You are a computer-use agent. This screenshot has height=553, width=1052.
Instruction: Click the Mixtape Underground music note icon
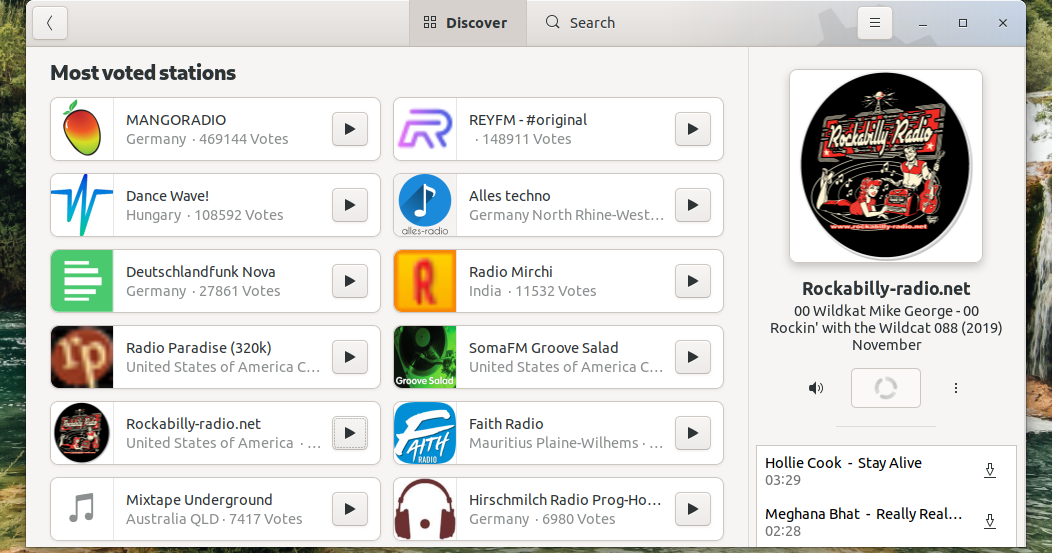82,509
